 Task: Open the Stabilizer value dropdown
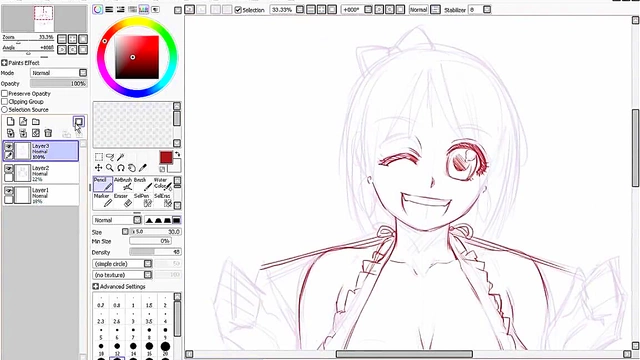point(487,9)
